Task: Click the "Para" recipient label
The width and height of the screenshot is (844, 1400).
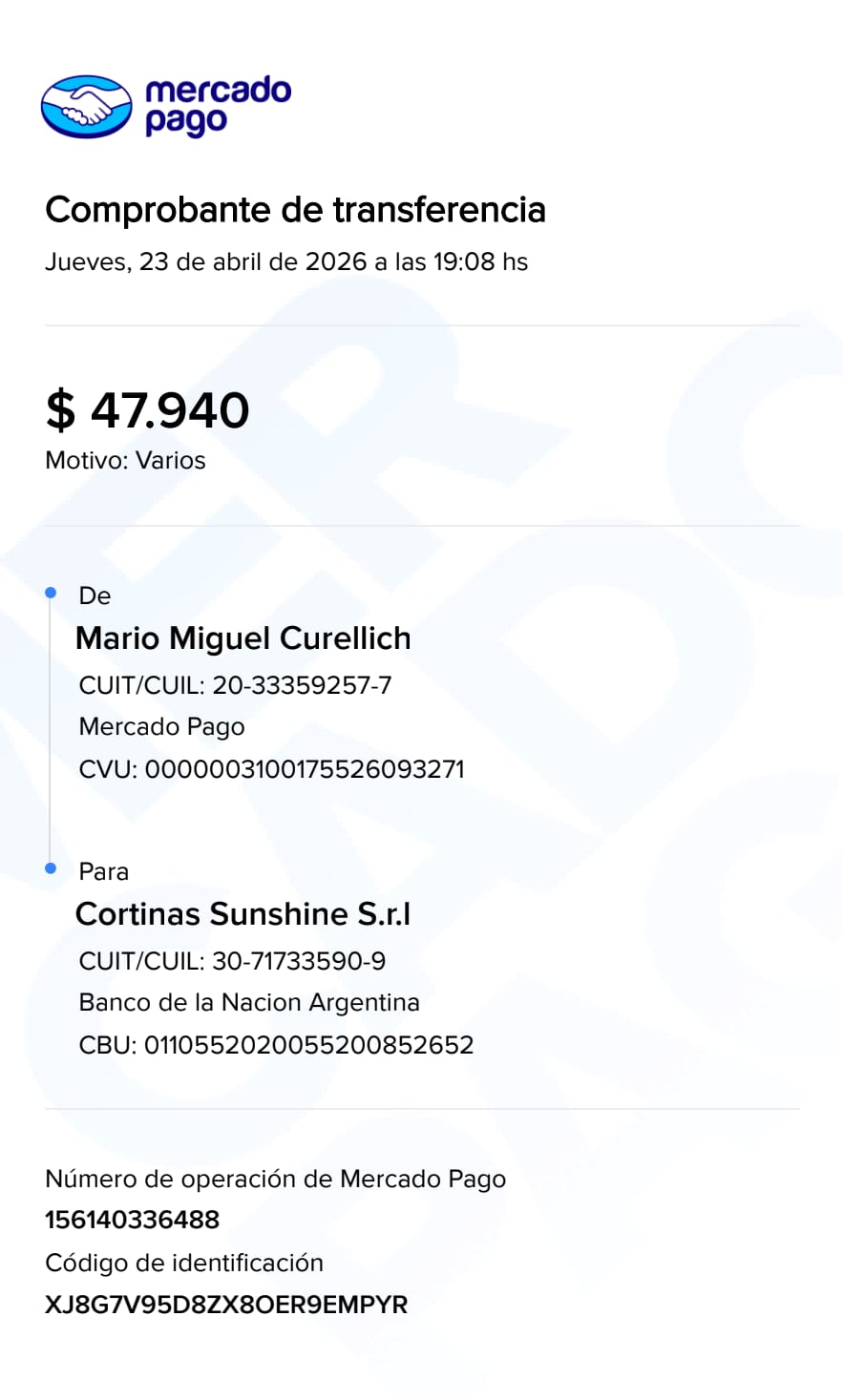Action: (x=103, y=871)
